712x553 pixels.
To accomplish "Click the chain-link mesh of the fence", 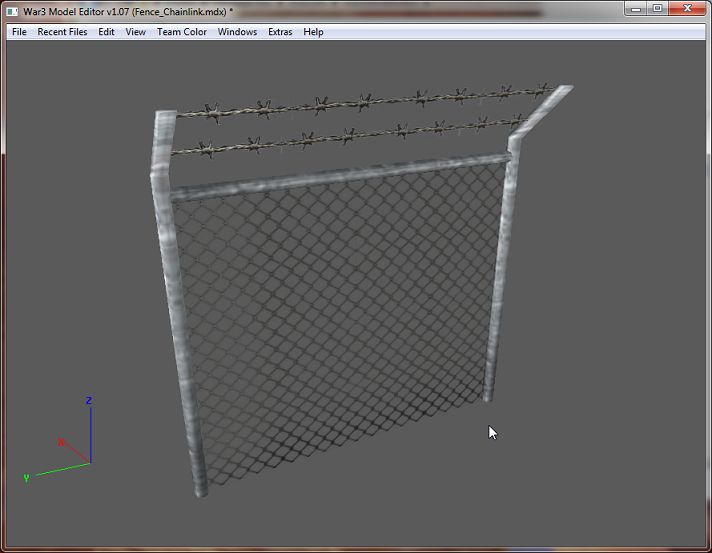I will (x=336, y=309).
